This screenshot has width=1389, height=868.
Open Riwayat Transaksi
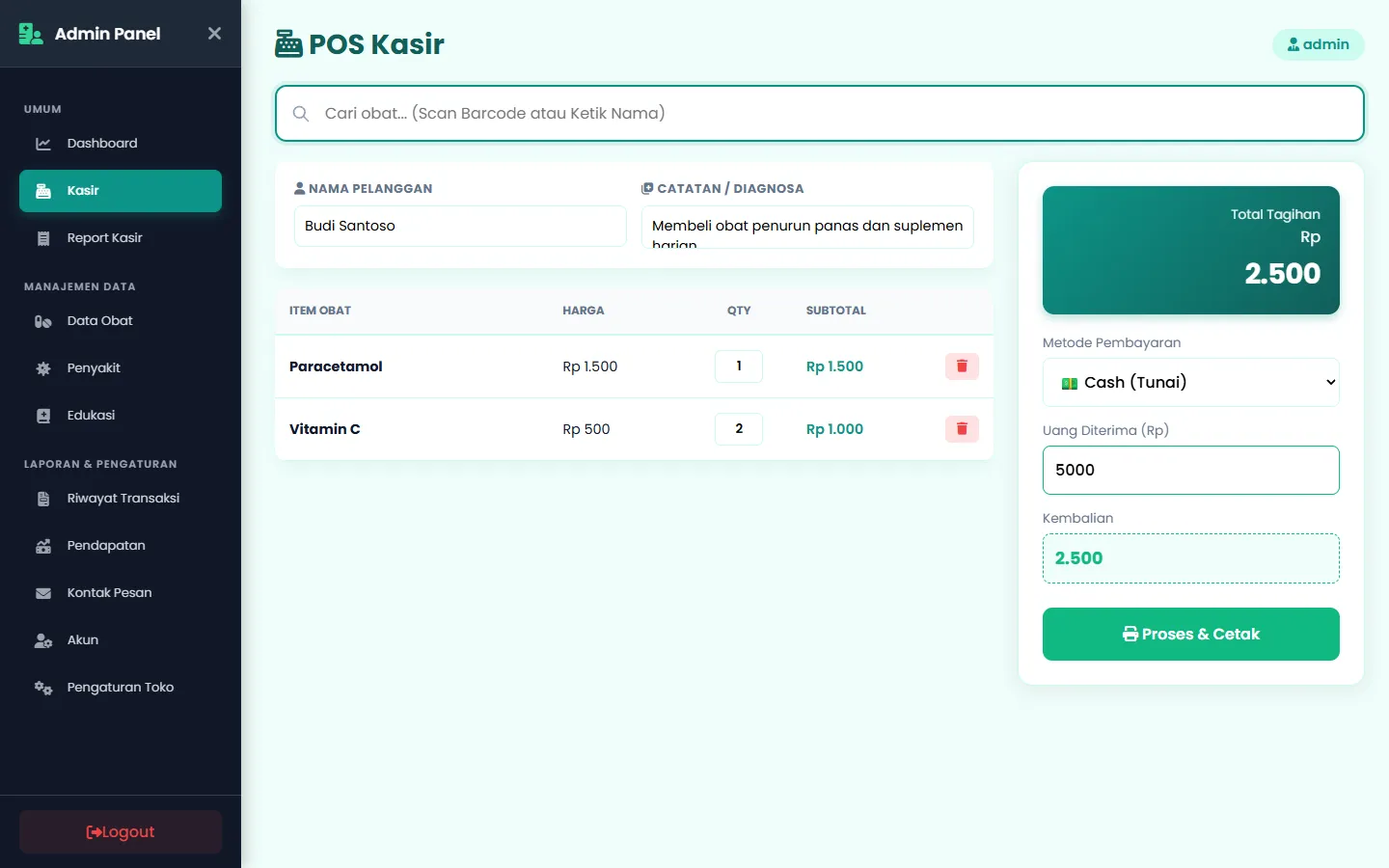(x=121, y=499)
